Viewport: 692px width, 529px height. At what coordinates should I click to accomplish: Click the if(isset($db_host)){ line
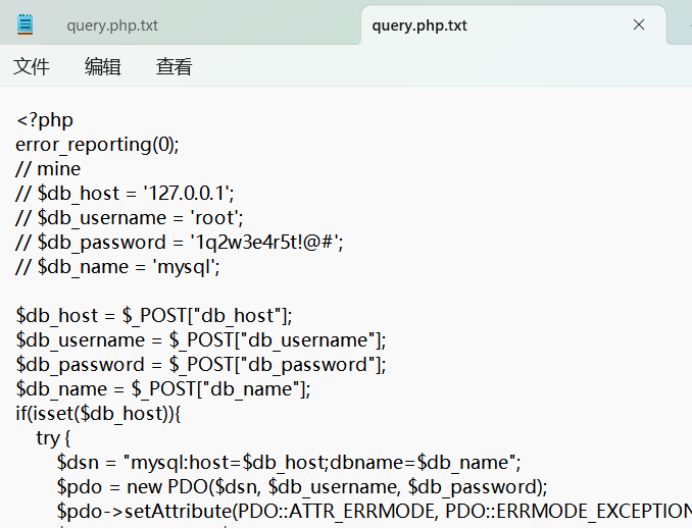coord(98,413)
